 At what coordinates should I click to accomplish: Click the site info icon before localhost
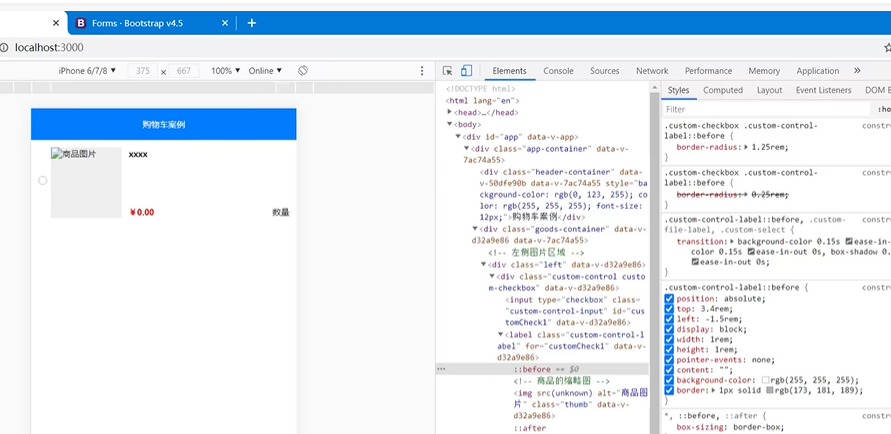tap(5, 48)
